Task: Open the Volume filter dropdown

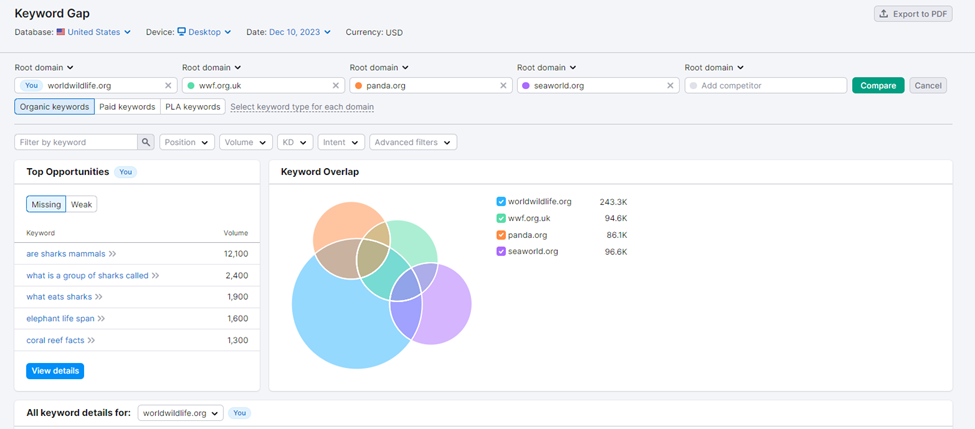Action: (246, 142)
